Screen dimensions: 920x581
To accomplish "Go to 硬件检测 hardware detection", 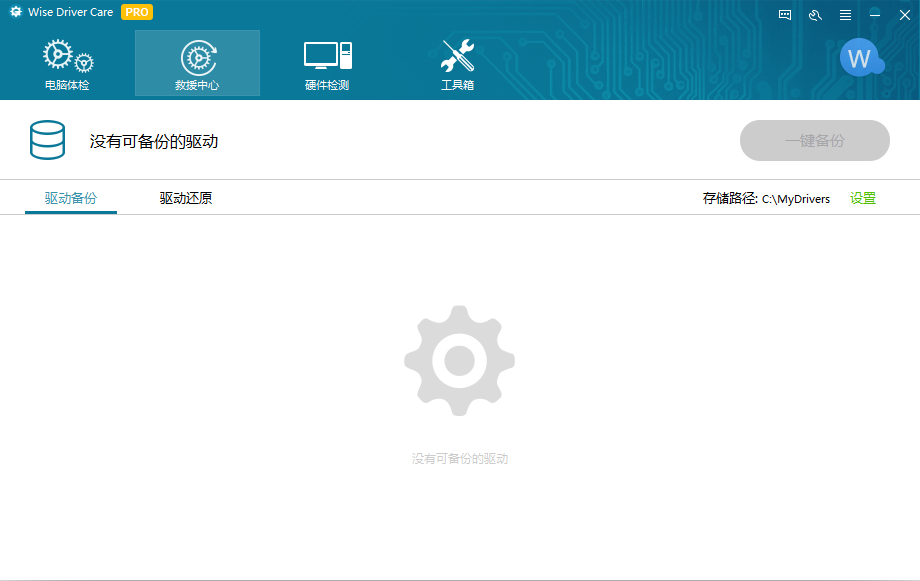I will (x=327, y=64).
